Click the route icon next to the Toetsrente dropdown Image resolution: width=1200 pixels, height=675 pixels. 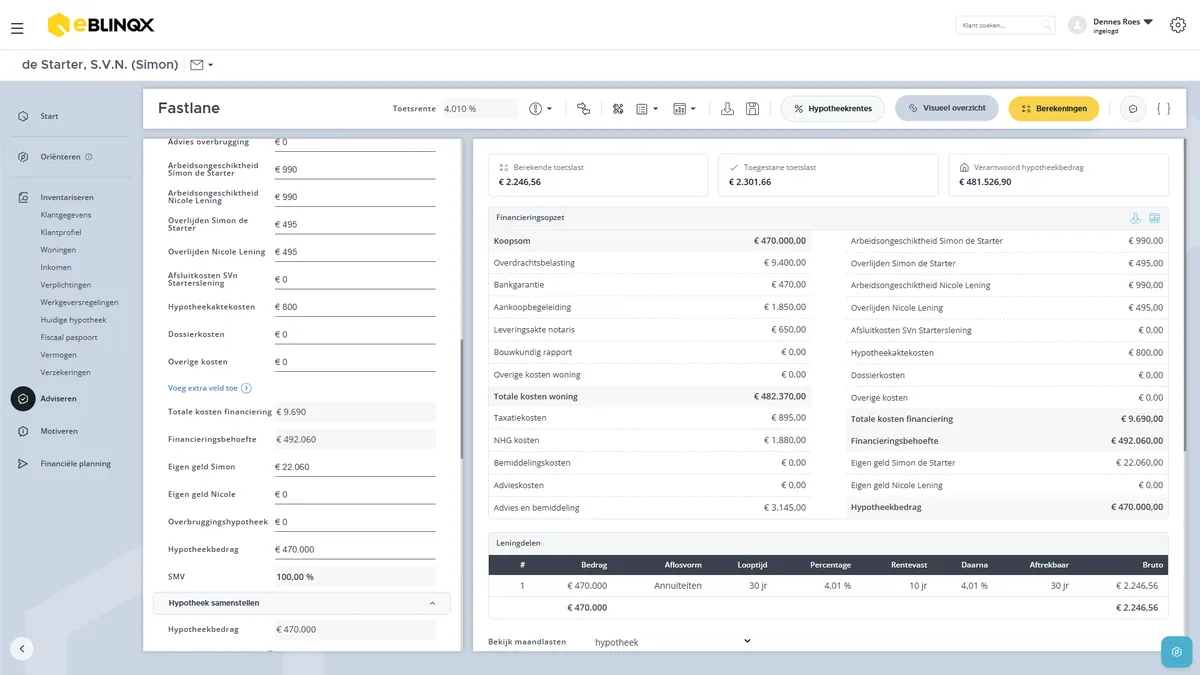pyautogui.click(x=584, y=109)
